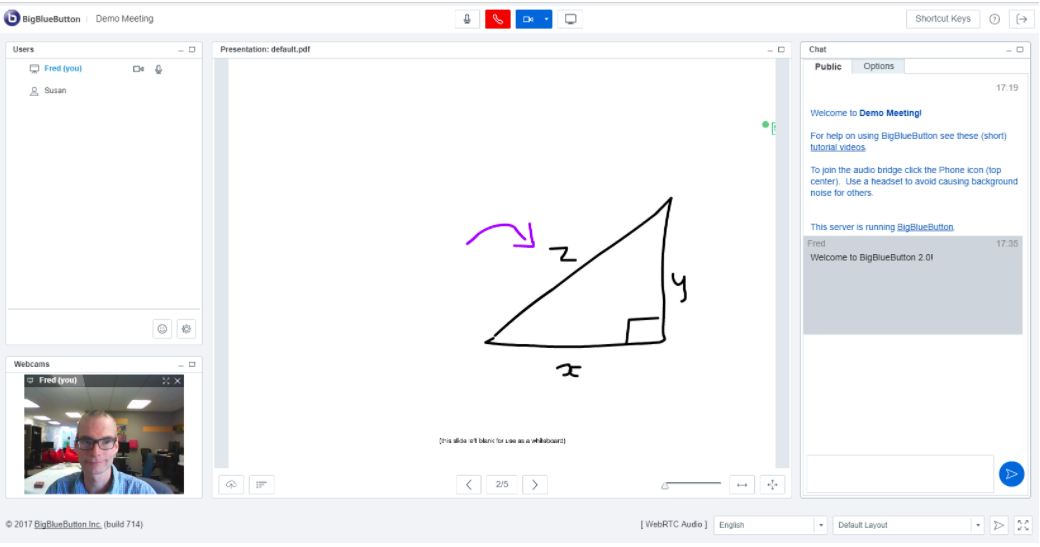Fit presentation to width icon
1040x547 pixels.
(742, 484)
